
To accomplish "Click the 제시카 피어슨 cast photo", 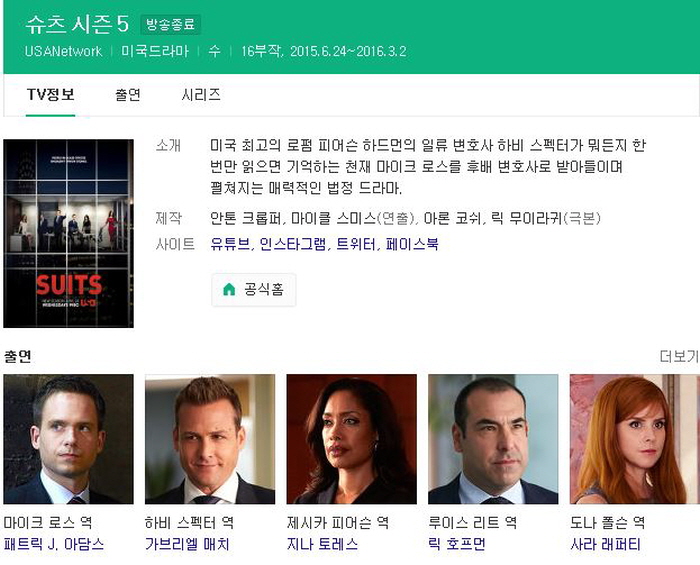I will (x=352, y=439).
